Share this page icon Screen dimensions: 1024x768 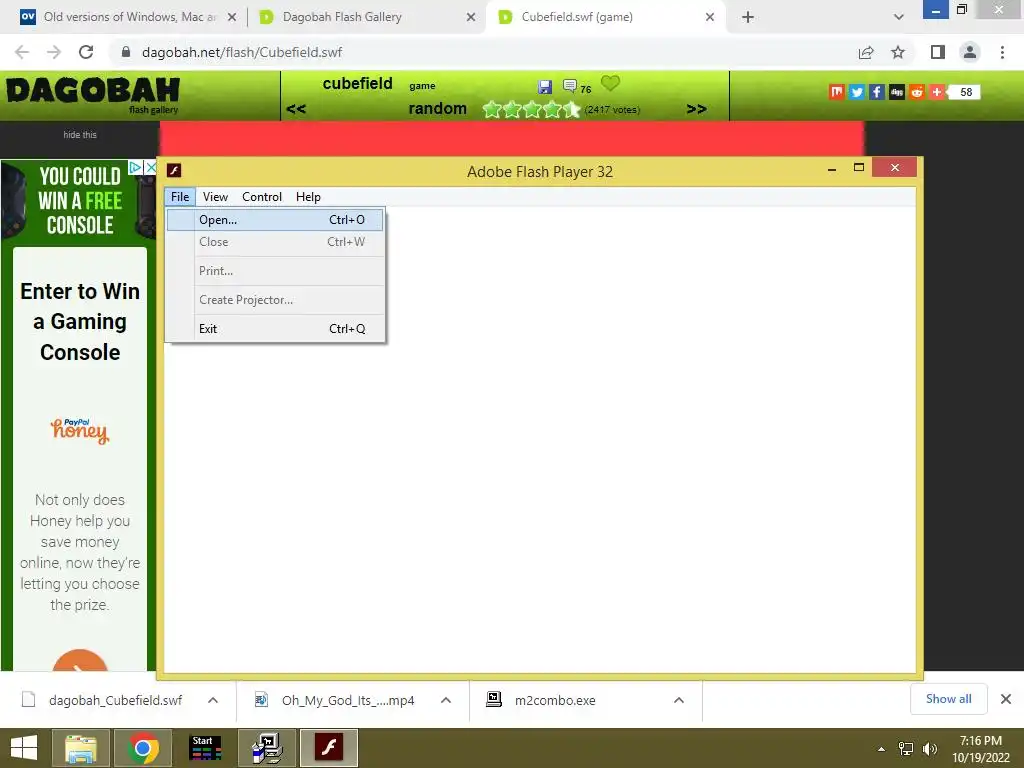(x=866, y=52)
